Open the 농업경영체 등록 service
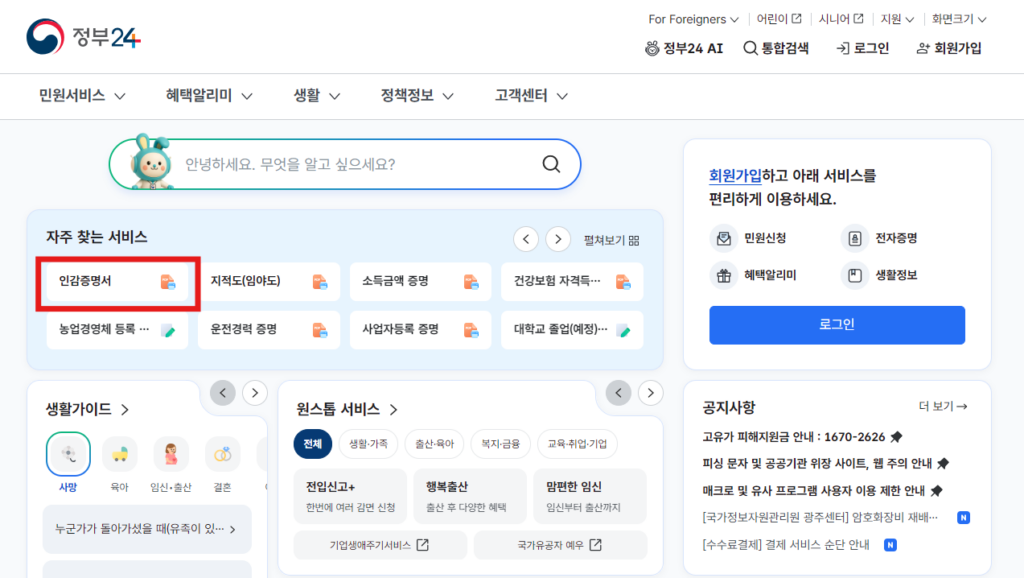The height and width of the screenshot is (578, 1024). pos(118,330)
